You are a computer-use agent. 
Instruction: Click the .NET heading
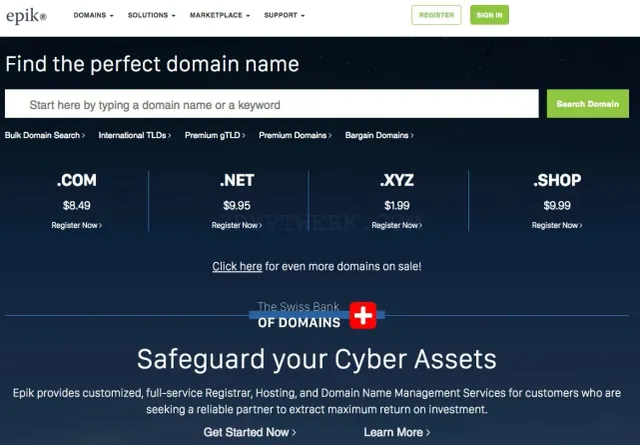(x=237, y=180)
